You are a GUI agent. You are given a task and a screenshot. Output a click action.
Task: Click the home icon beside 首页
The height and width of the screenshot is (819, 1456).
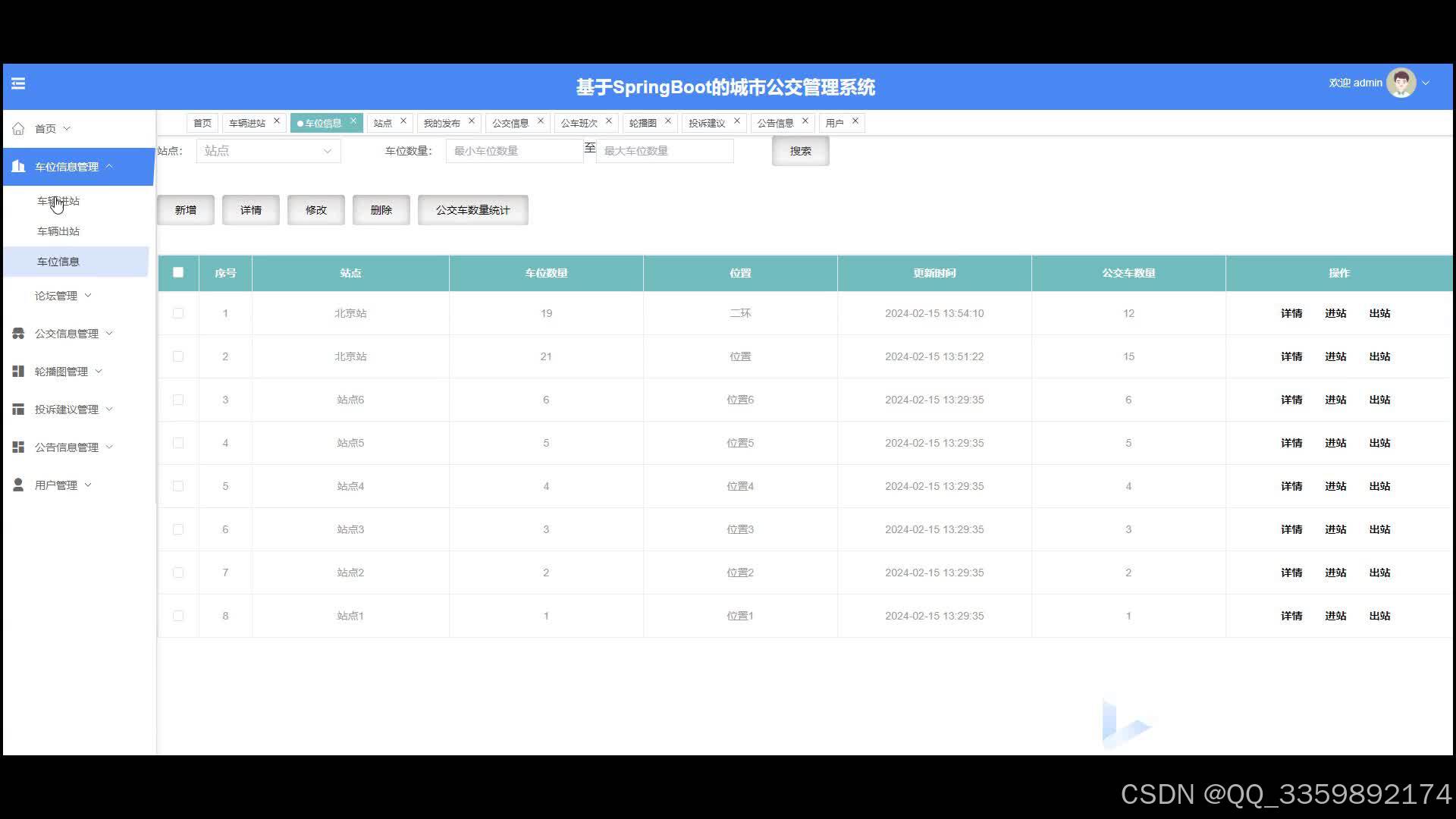coord(18,129)
